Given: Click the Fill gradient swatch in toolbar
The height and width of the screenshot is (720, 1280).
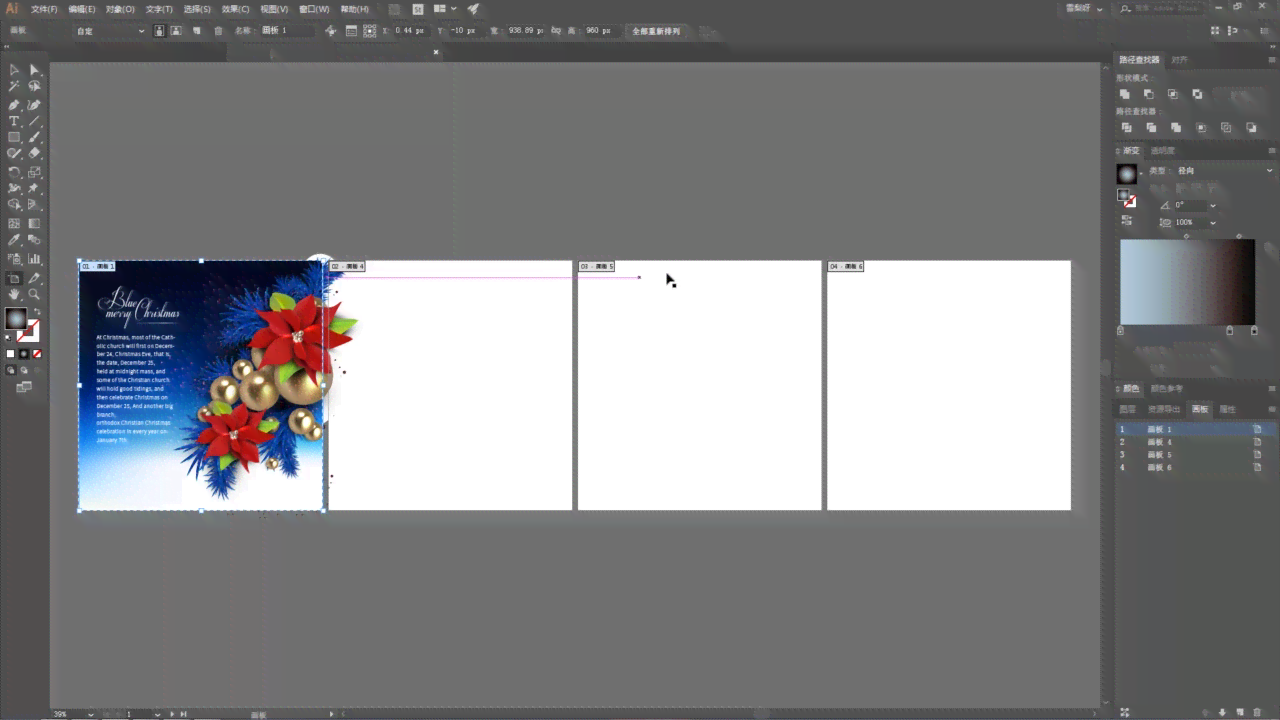Looking at the screenshot, I should [16, 319].
